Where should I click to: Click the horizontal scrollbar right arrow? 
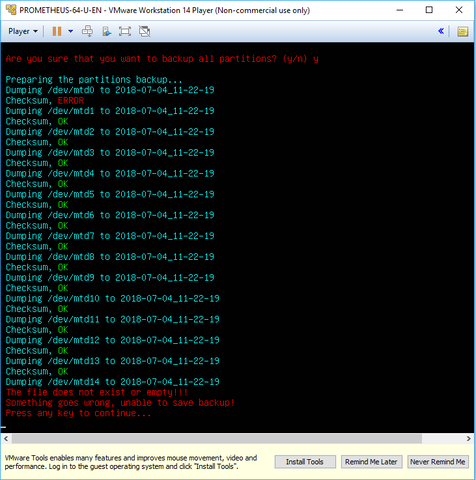click(469, 438)
